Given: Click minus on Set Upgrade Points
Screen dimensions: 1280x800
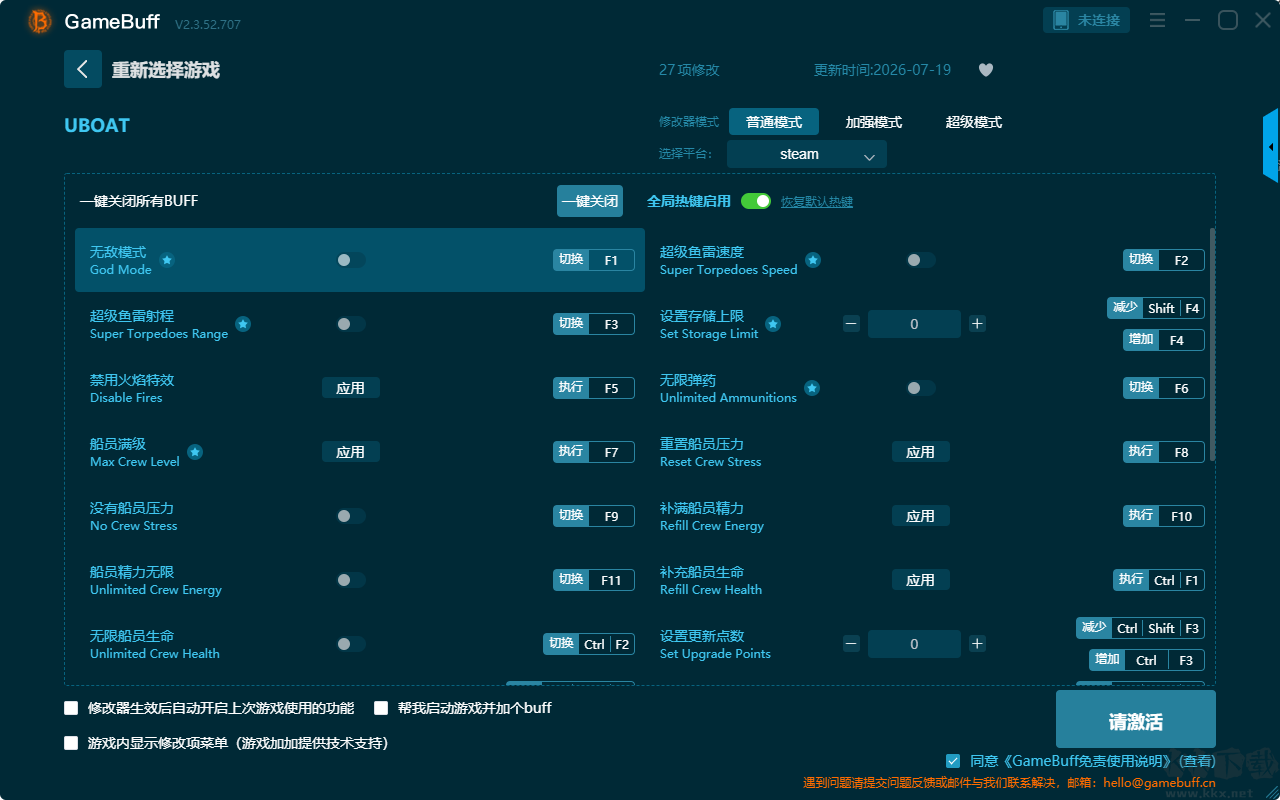Looking at the screenshot, I should pyautogui.click(x=851, y=643).
